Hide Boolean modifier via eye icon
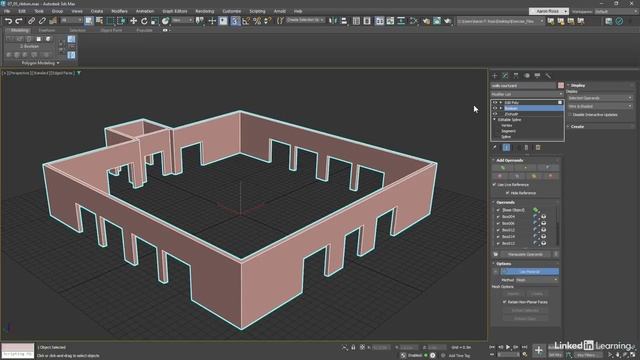This screenshot has height=360, width=640. click(x=495, y=108)
